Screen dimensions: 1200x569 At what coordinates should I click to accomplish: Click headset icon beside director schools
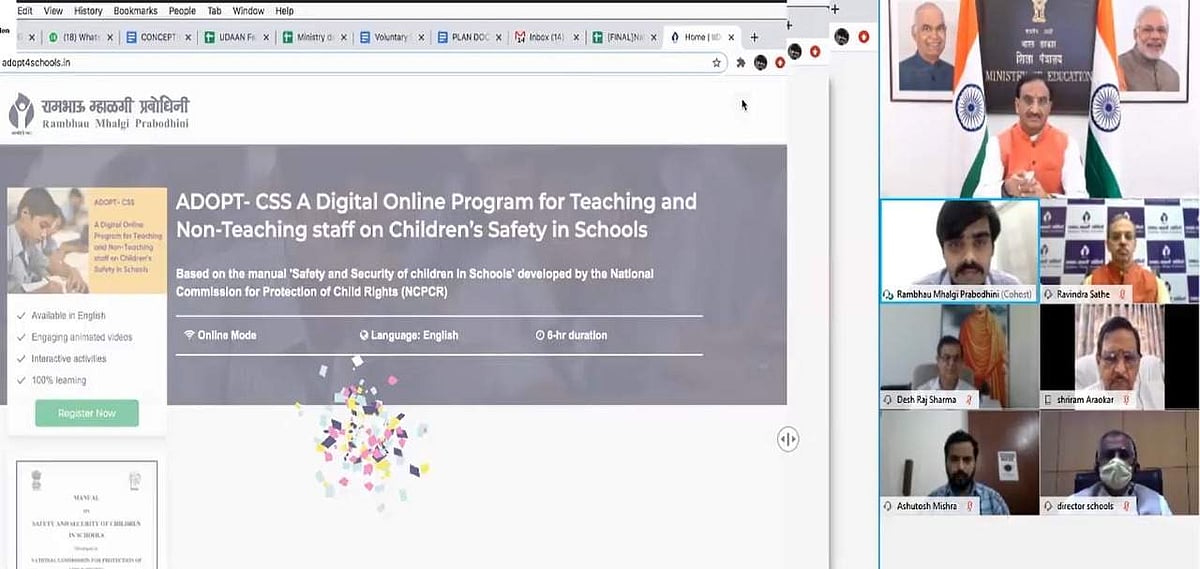click(1048, 506)
